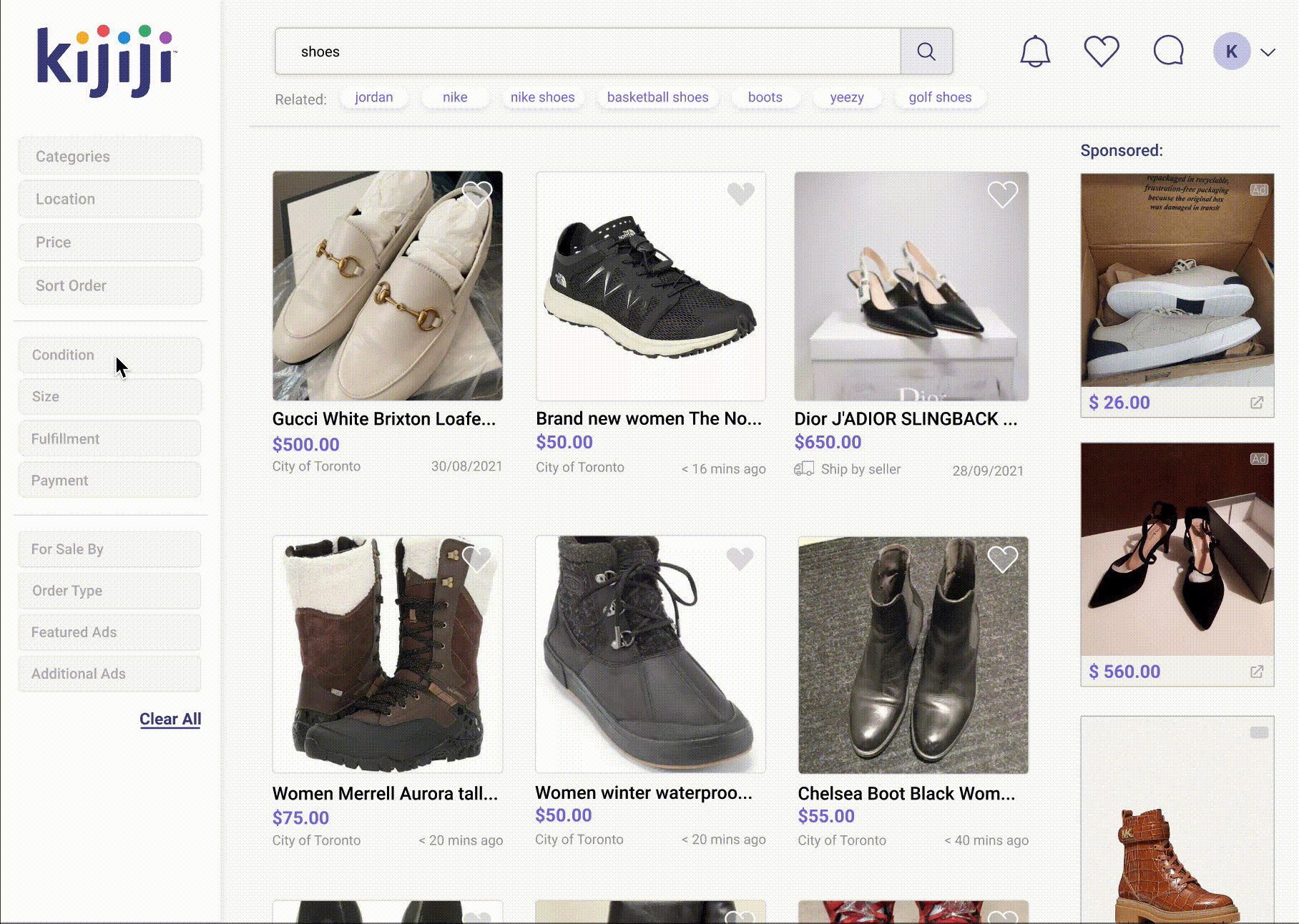Click the K profile avatar
The width and height of the screenshot is (1299, 924).
(x=1232, y=51)
